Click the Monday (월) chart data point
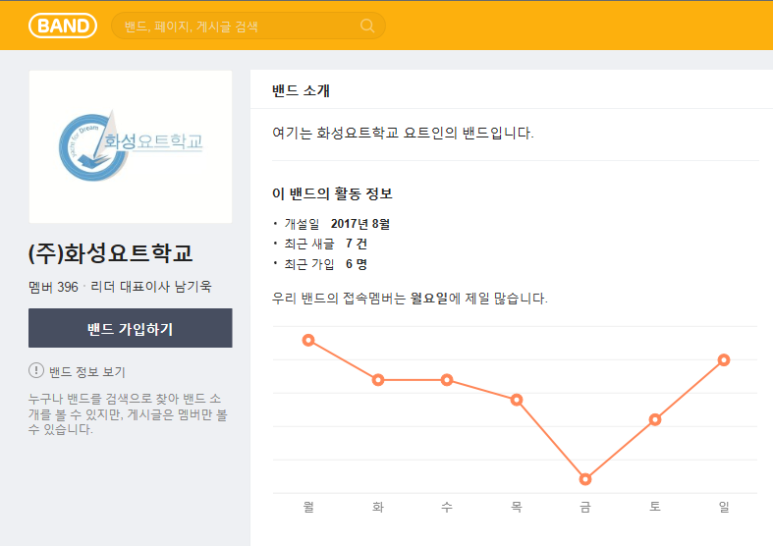773x546 pixels. tap(309, 340)
